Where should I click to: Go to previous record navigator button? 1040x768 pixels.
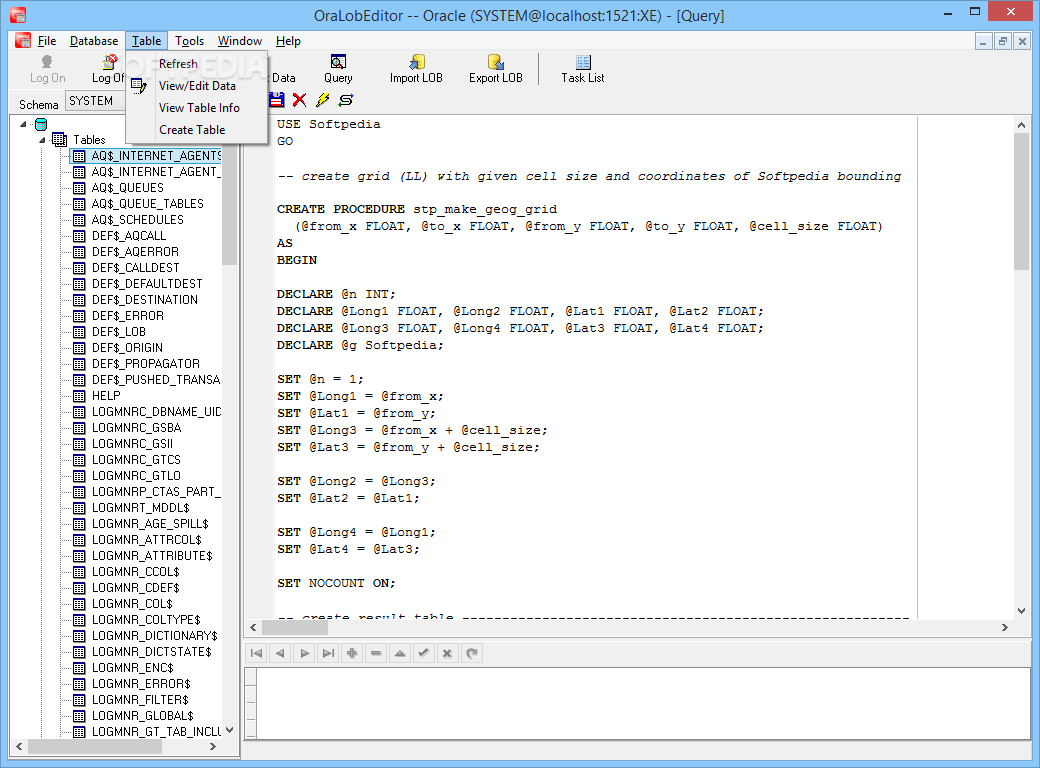(280, 653)
